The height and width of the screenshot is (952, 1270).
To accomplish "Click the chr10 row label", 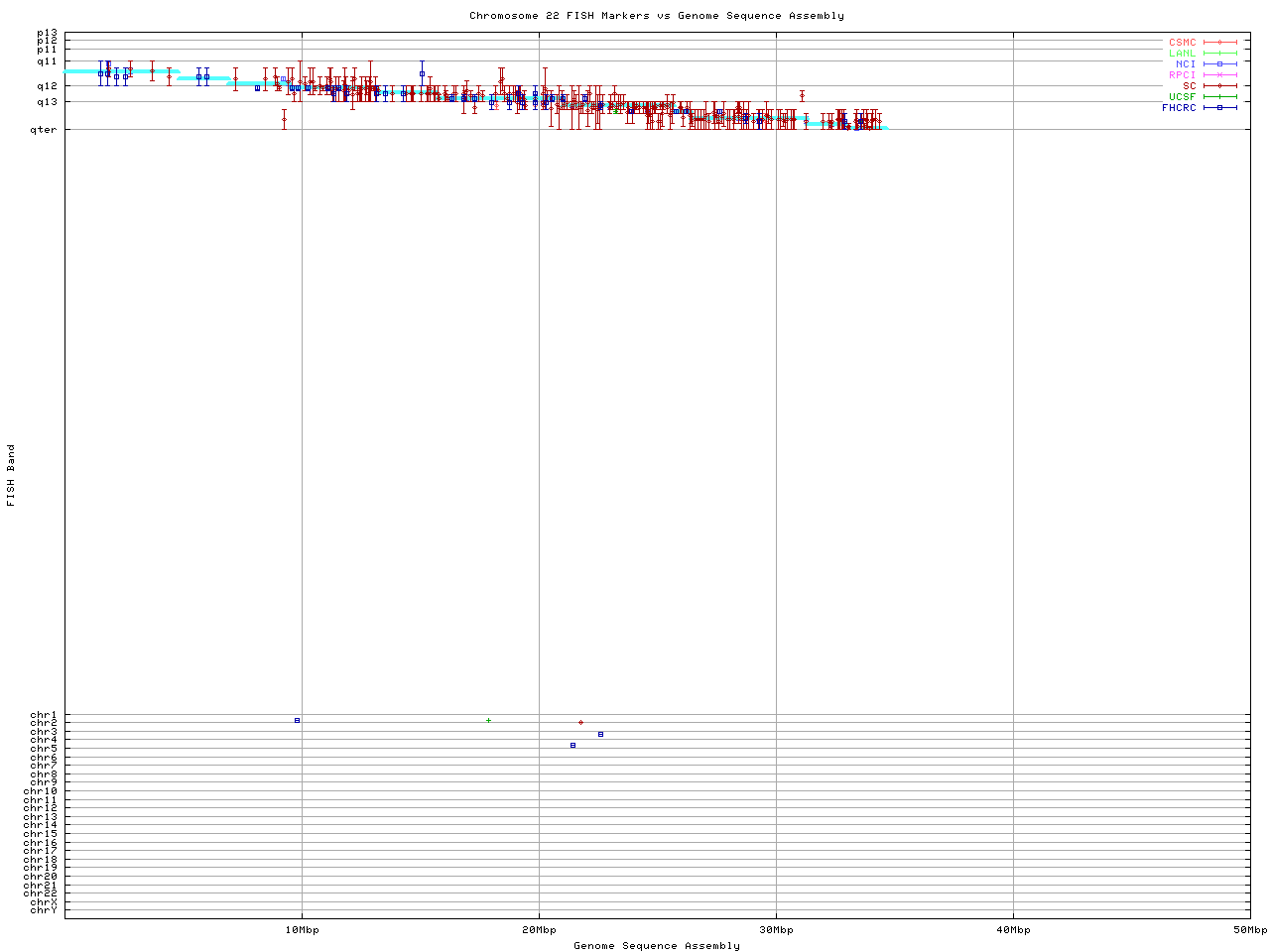I will pos(41,791).
